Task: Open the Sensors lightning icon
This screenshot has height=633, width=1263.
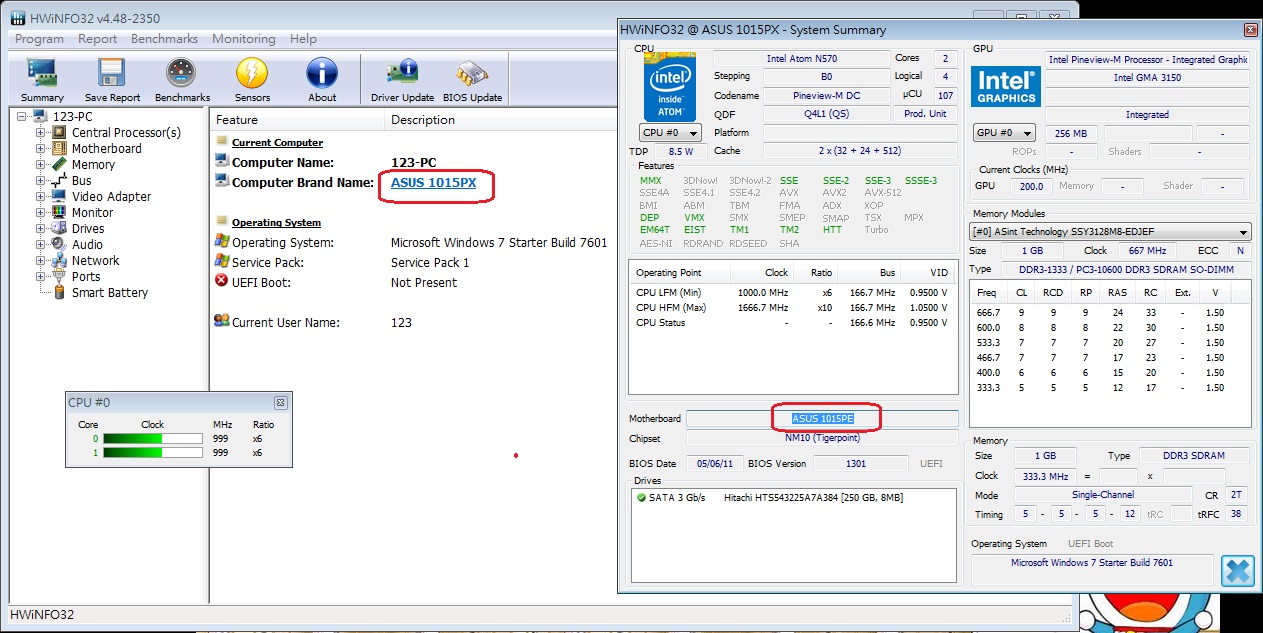Action: tap(252, 74)
